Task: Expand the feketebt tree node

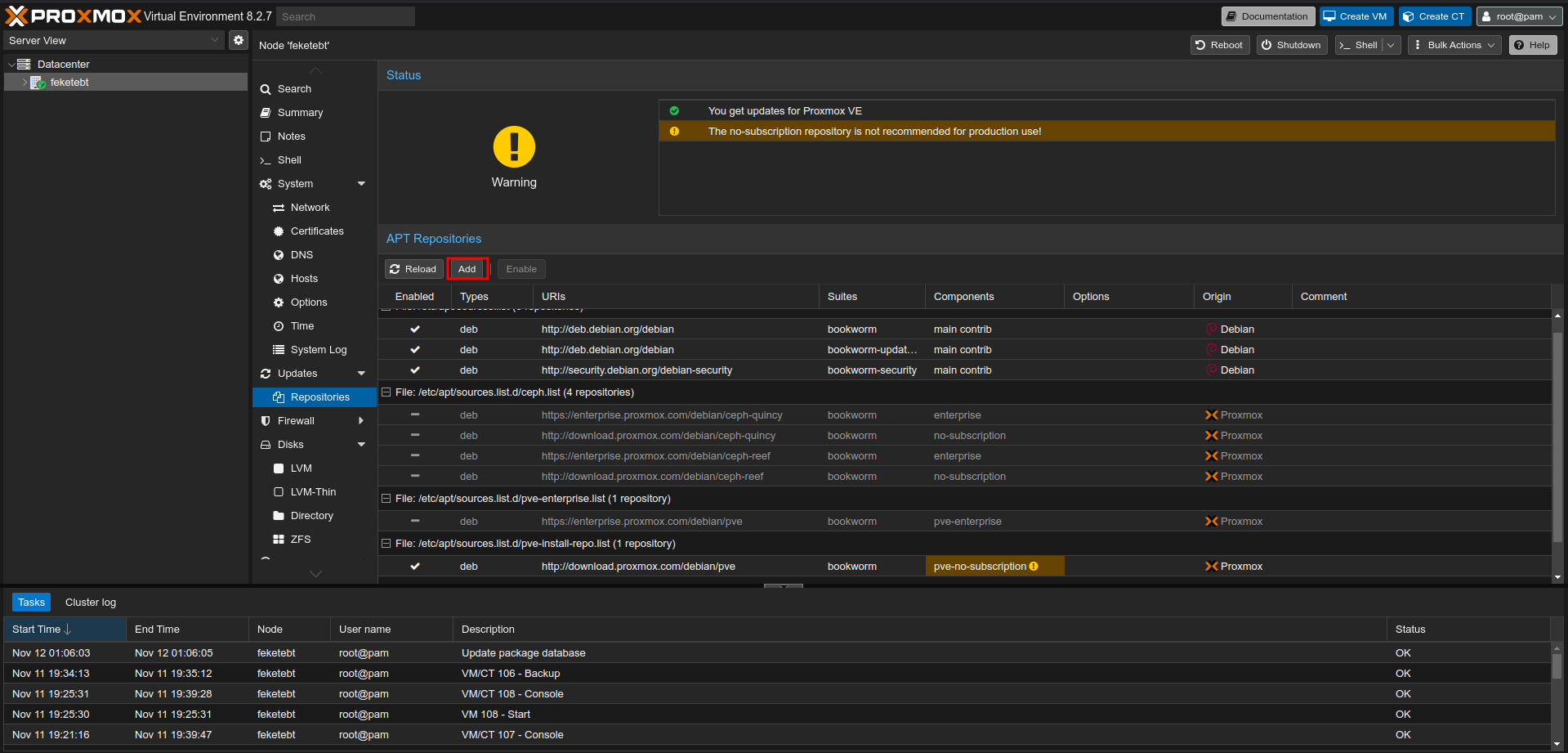Action: click(25, 83)
